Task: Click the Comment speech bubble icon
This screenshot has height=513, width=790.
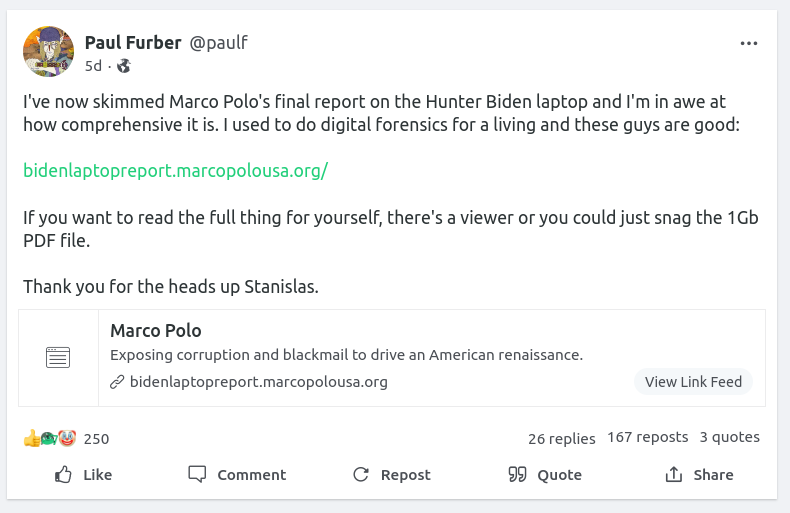Action: (198, 474)
